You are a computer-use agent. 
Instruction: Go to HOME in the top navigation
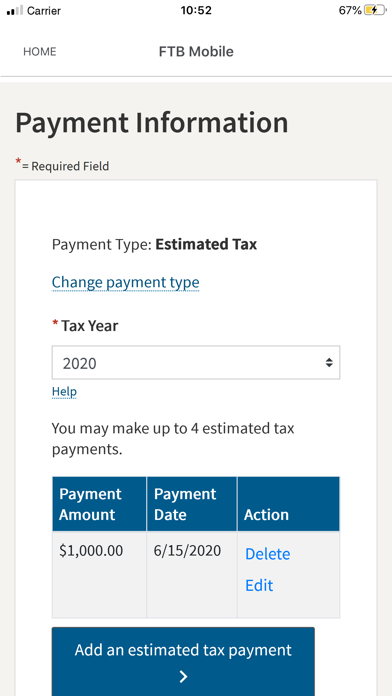(40, 52)
